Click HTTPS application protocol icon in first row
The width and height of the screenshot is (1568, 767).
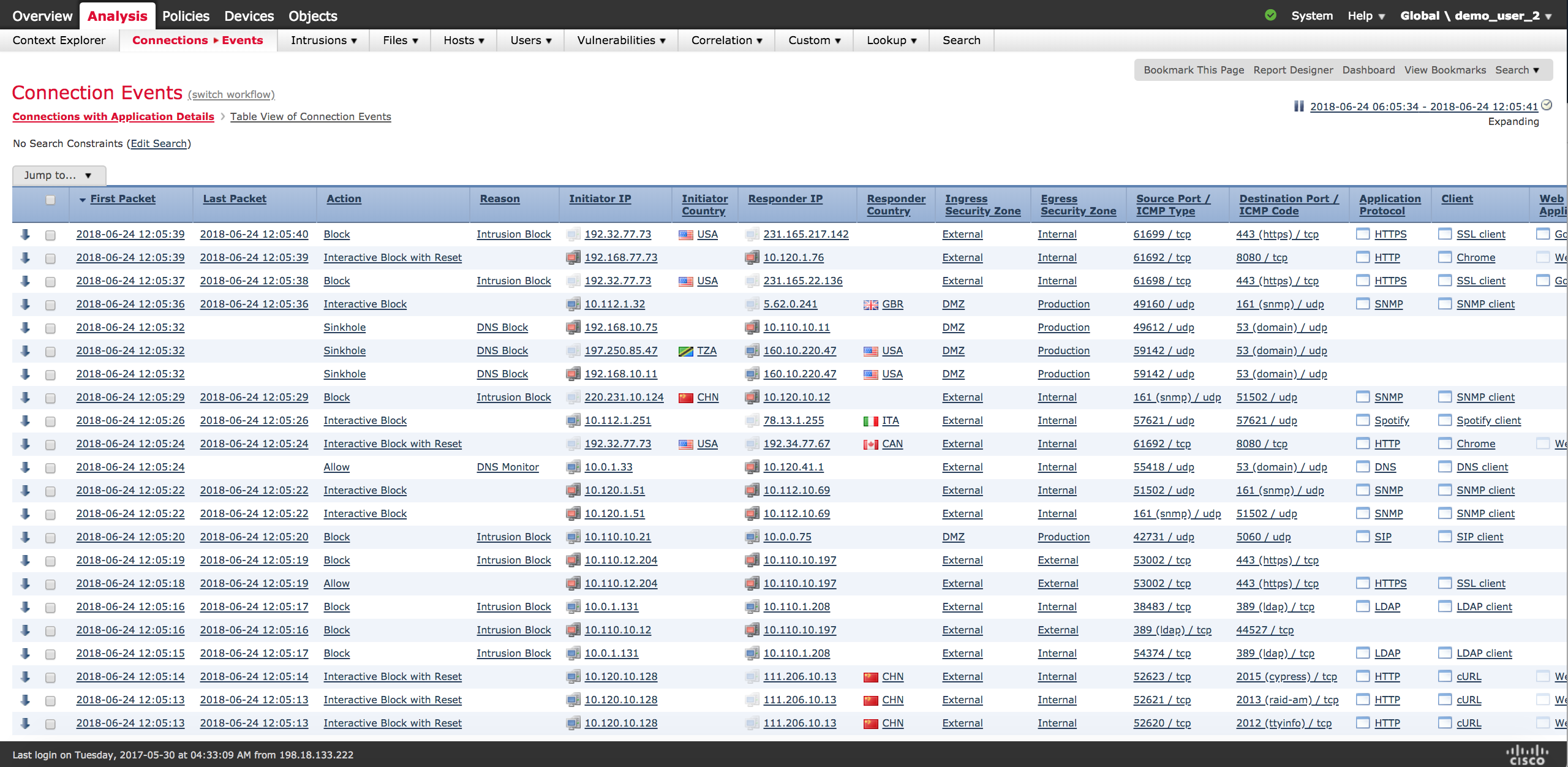[1363, 234]
